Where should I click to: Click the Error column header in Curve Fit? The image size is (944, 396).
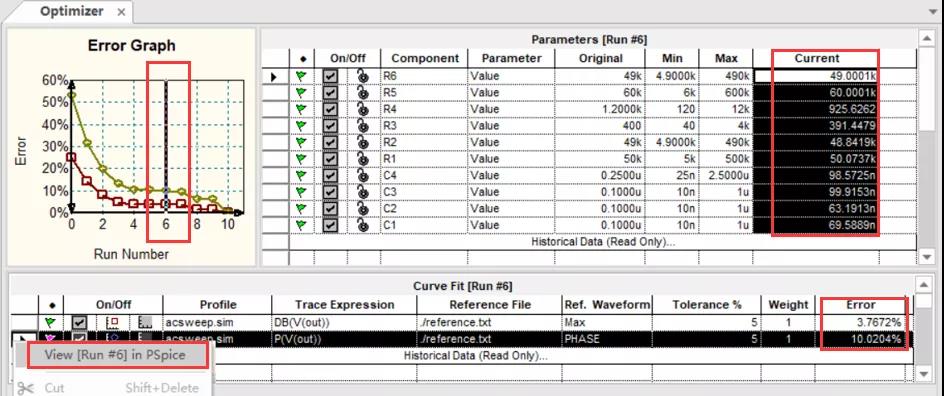point(860,305)
